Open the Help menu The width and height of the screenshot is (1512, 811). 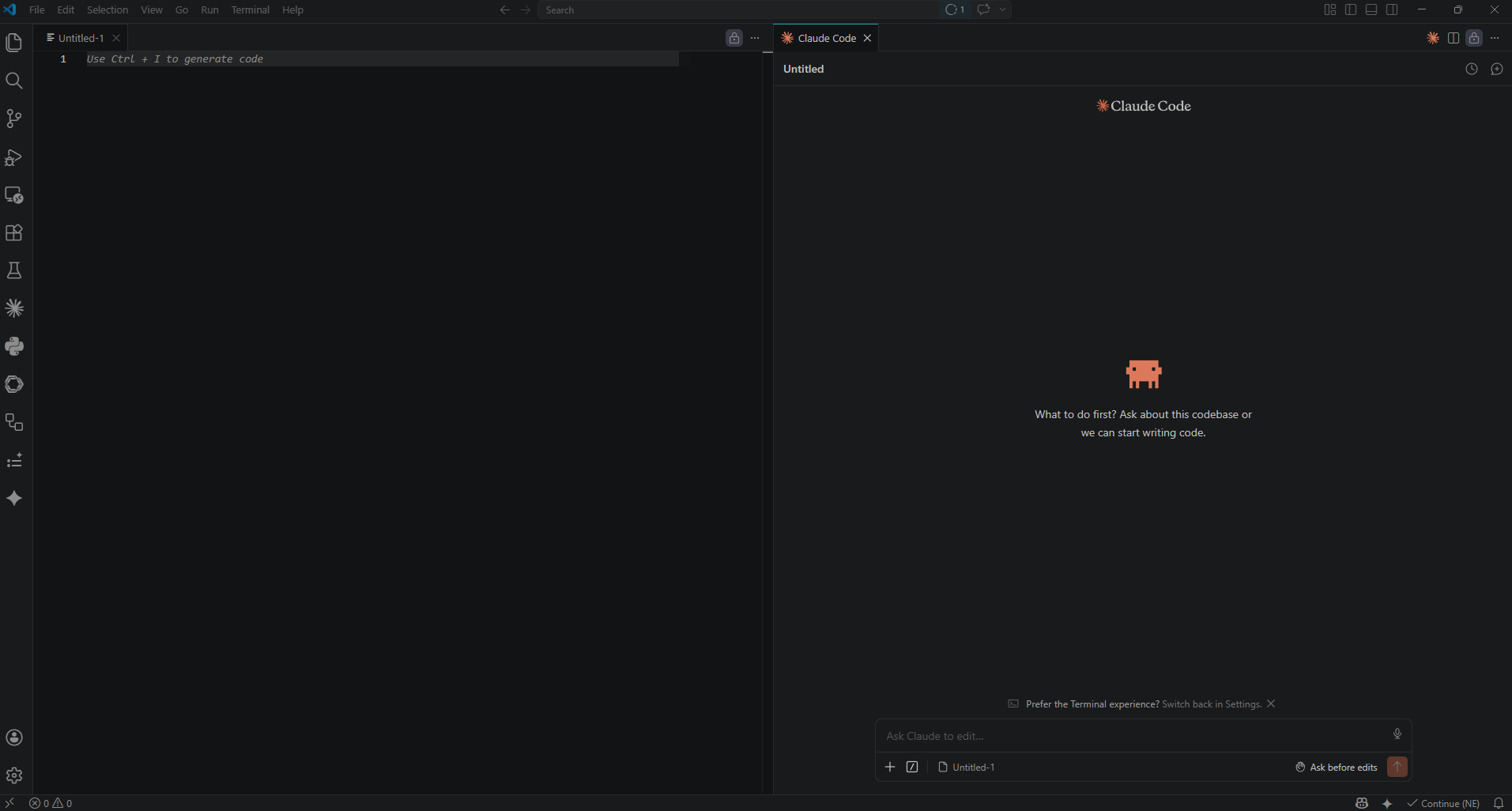click(x=292, y=9)
